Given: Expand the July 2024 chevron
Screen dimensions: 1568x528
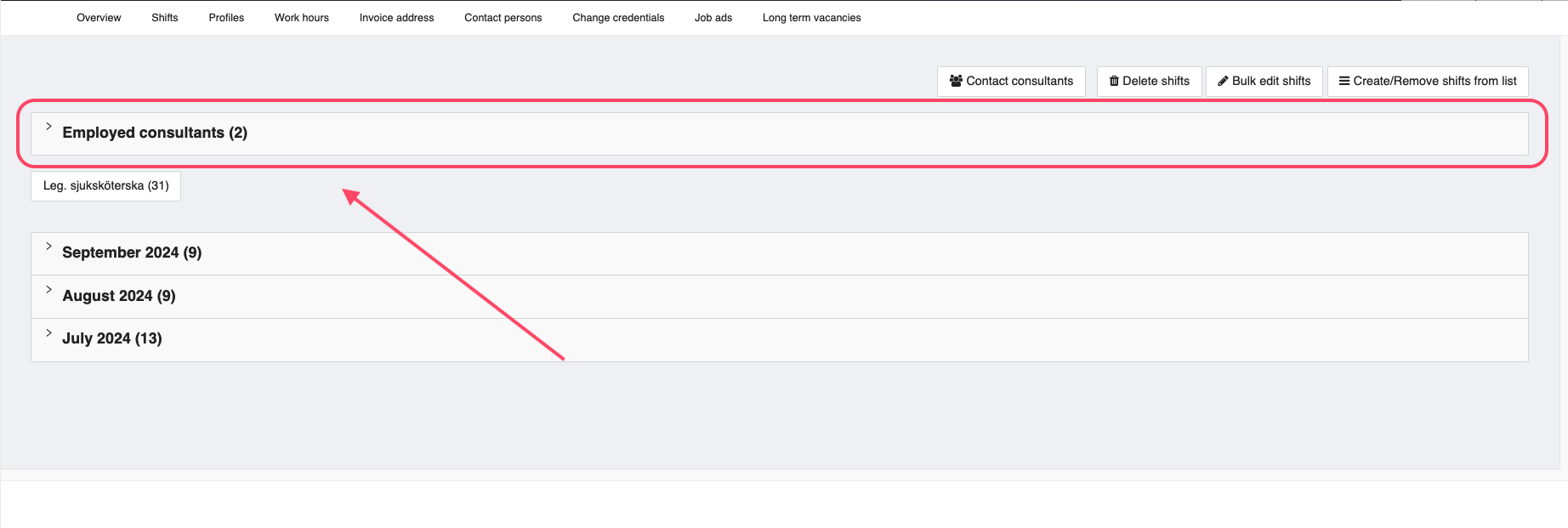Looking at the screenshot, I should (x=48, y=333).
